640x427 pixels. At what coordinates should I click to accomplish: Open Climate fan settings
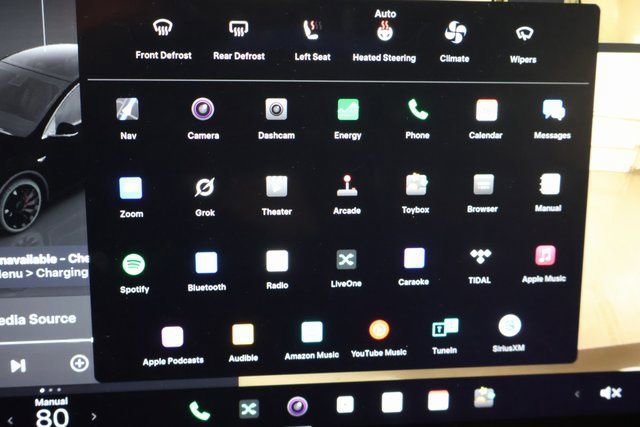click(x=456, y=31)
